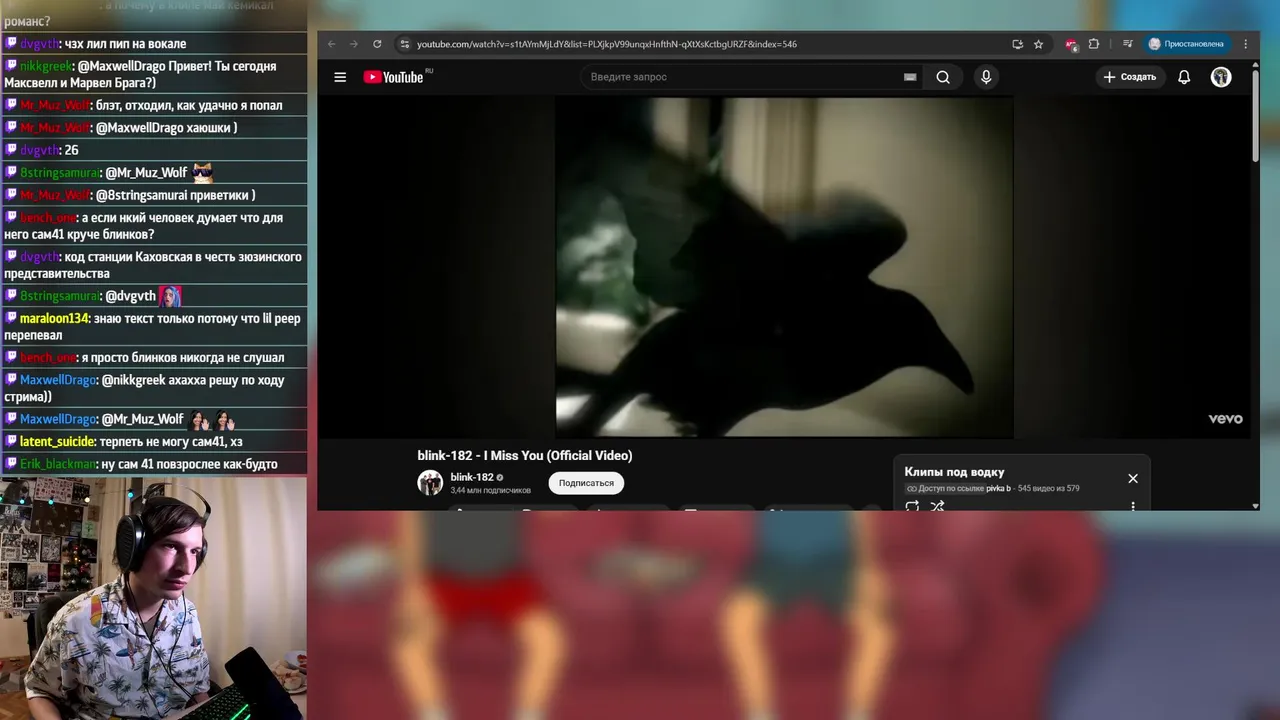1280x720 pixels.
Task: Click chat username latent_suicide
Action: [x=58, y=442]
